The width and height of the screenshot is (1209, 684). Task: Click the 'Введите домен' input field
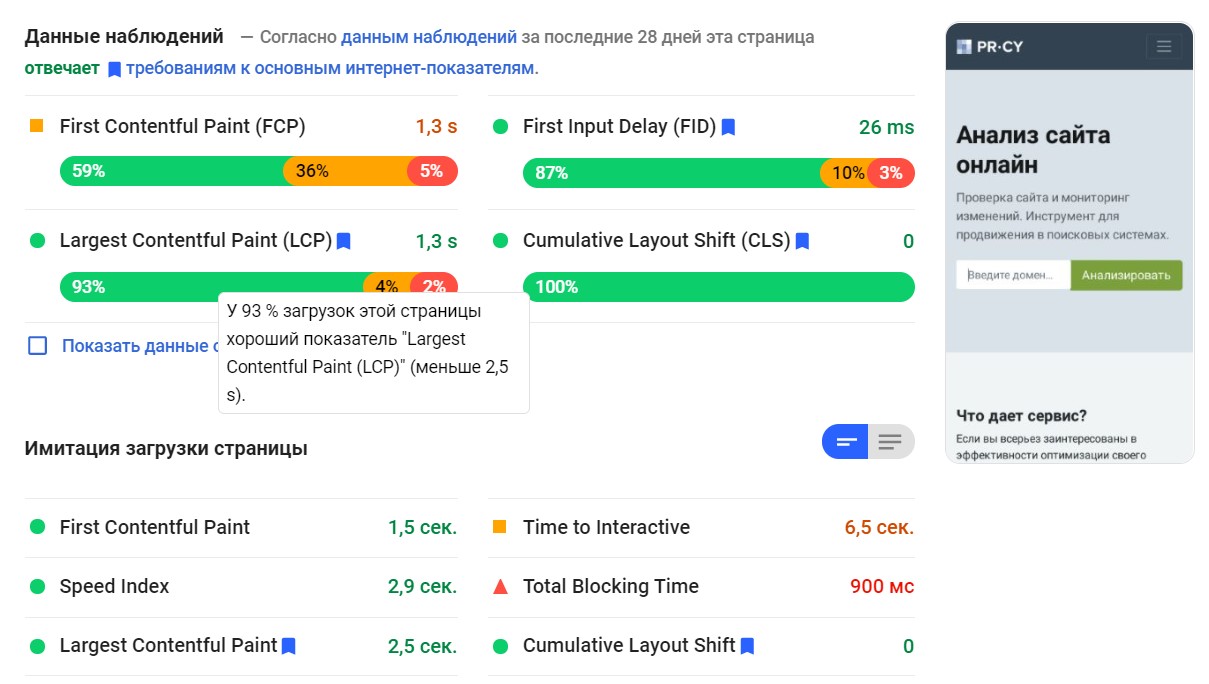point(1011,275)
